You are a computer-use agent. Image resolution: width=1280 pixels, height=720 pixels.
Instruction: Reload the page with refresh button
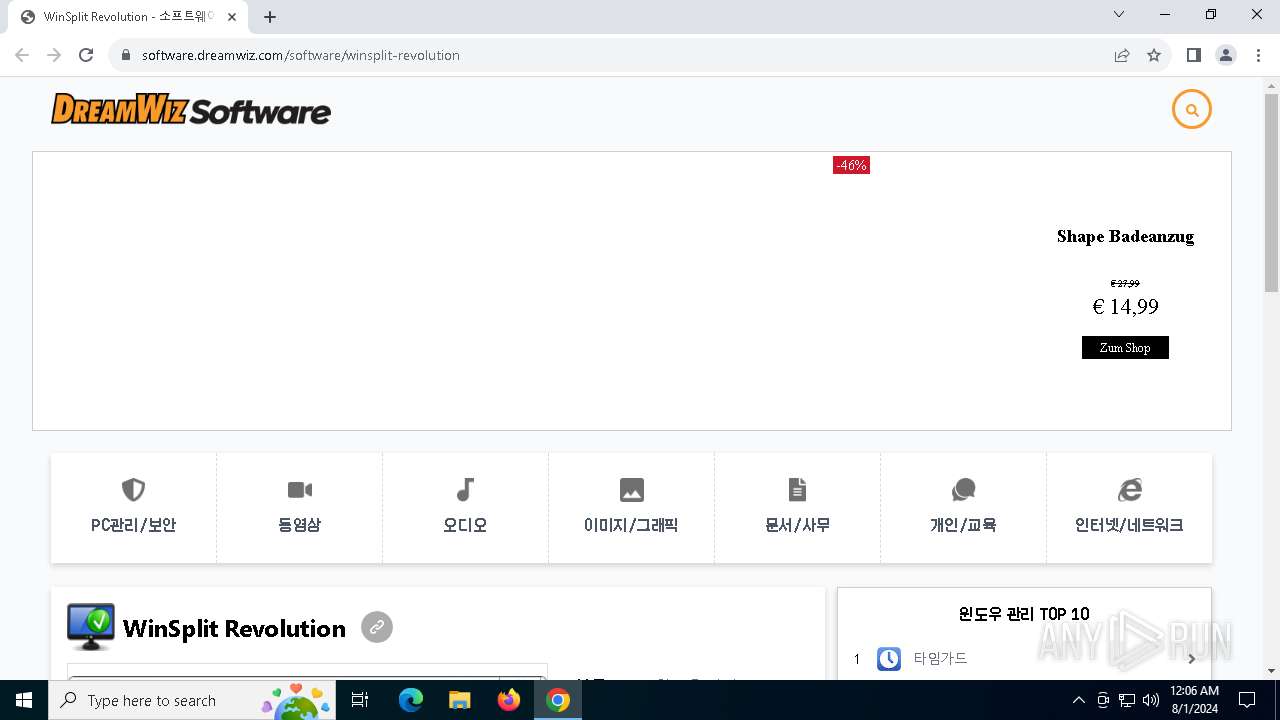[x=86, y=55]
